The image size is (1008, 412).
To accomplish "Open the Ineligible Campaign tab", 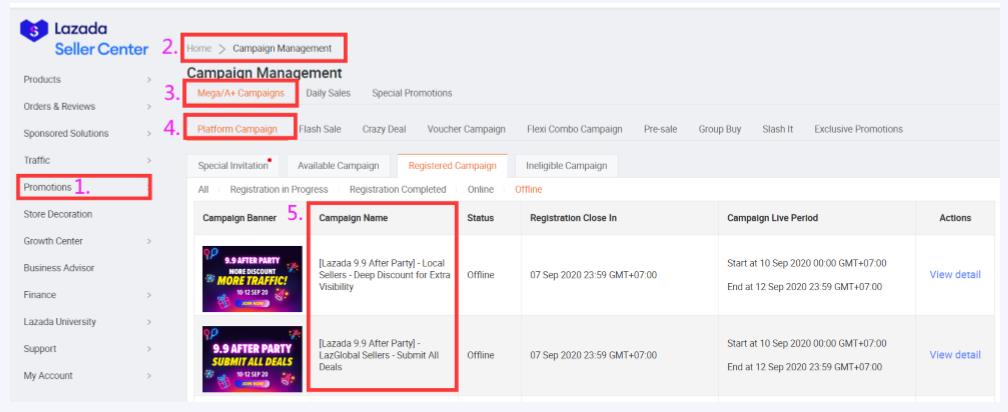I will click(567, 164).
